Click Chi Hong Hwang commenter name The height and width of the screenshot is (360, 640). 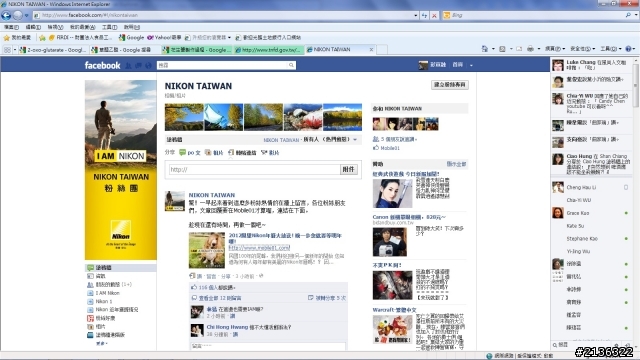click(x=227, y=327)
